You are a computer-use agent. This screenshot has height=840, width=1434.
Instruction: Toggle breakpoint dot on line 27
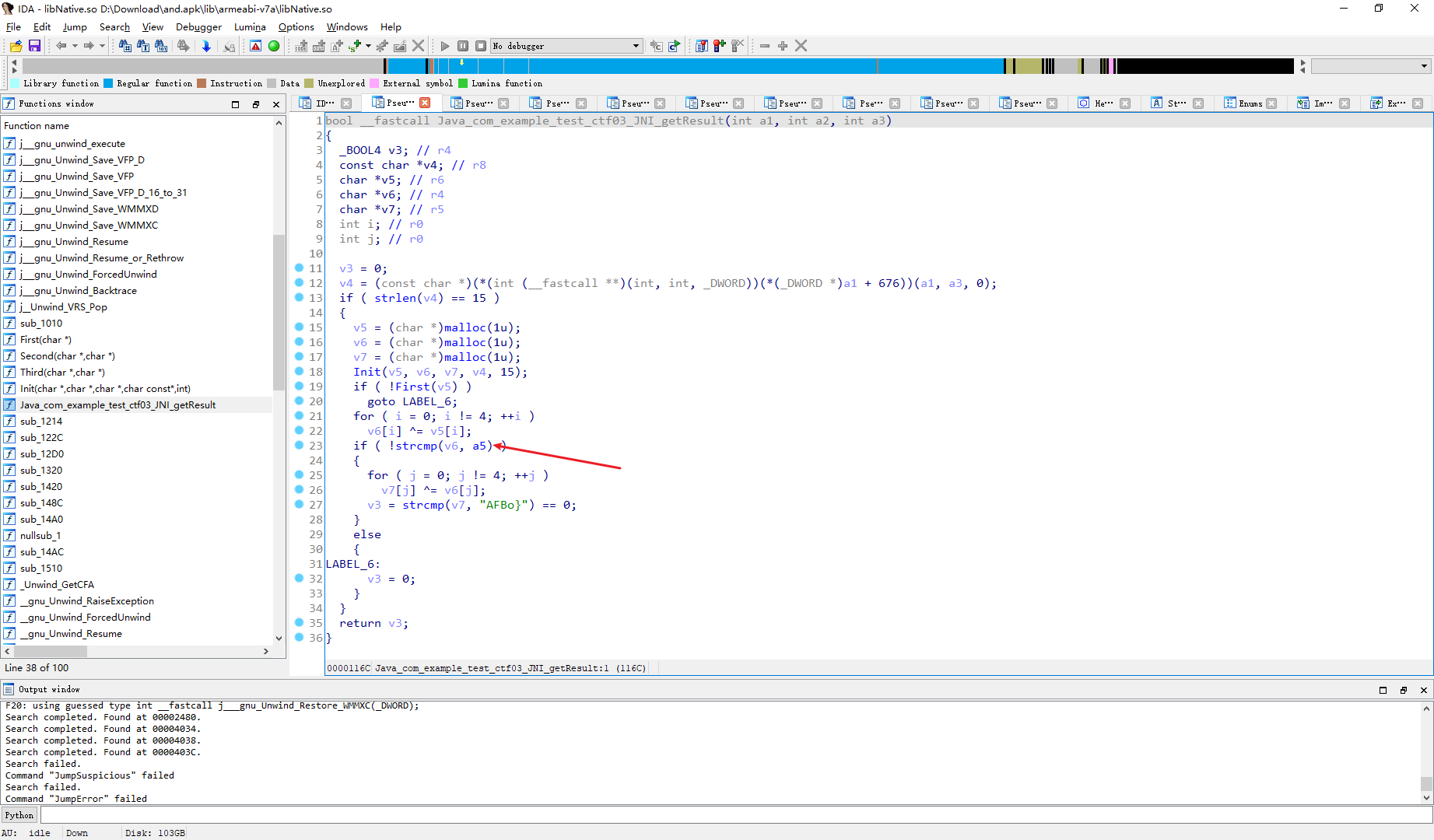299,504
